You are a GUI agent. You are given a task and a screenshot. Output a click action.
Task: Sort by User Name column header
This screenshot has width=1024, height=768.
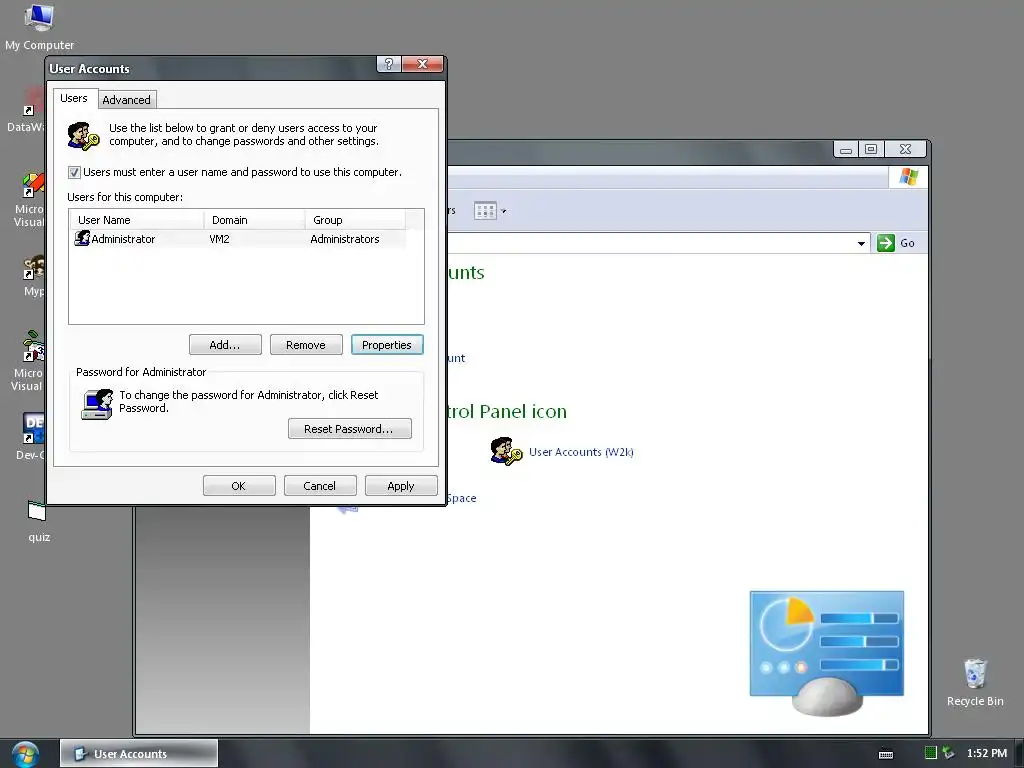point(136,220)
